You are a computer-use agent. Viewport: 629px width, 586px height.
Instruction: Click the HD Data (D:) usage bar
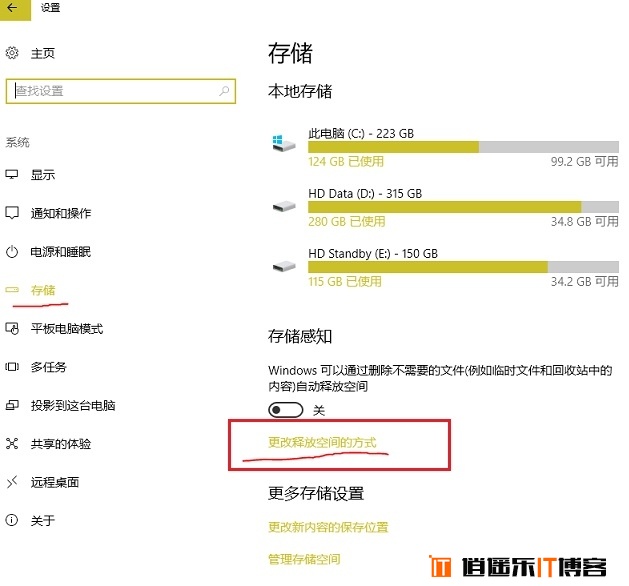(463, 207)
